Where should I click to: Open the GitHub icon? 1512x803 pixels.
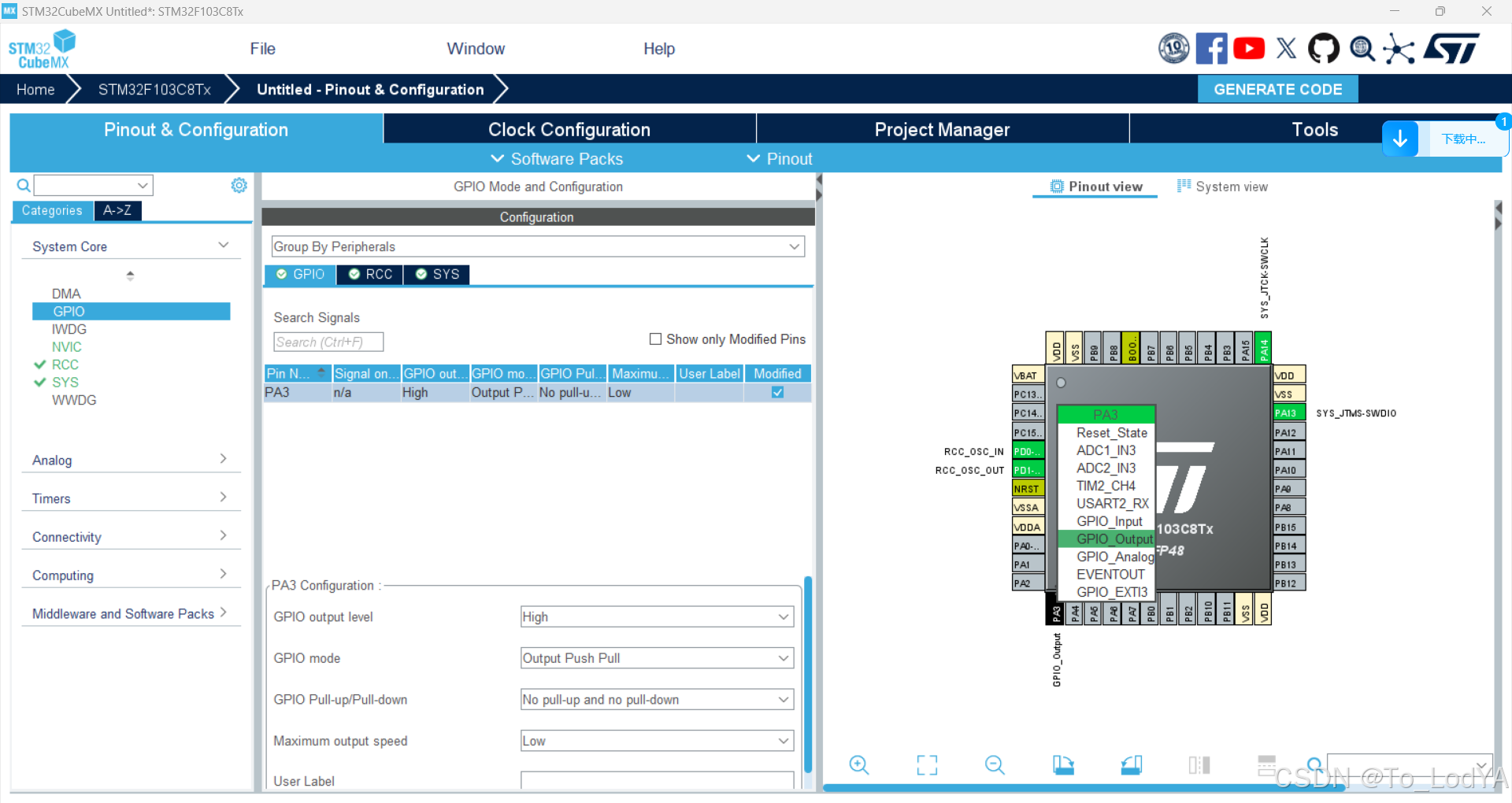click(x=1324, y=48)
